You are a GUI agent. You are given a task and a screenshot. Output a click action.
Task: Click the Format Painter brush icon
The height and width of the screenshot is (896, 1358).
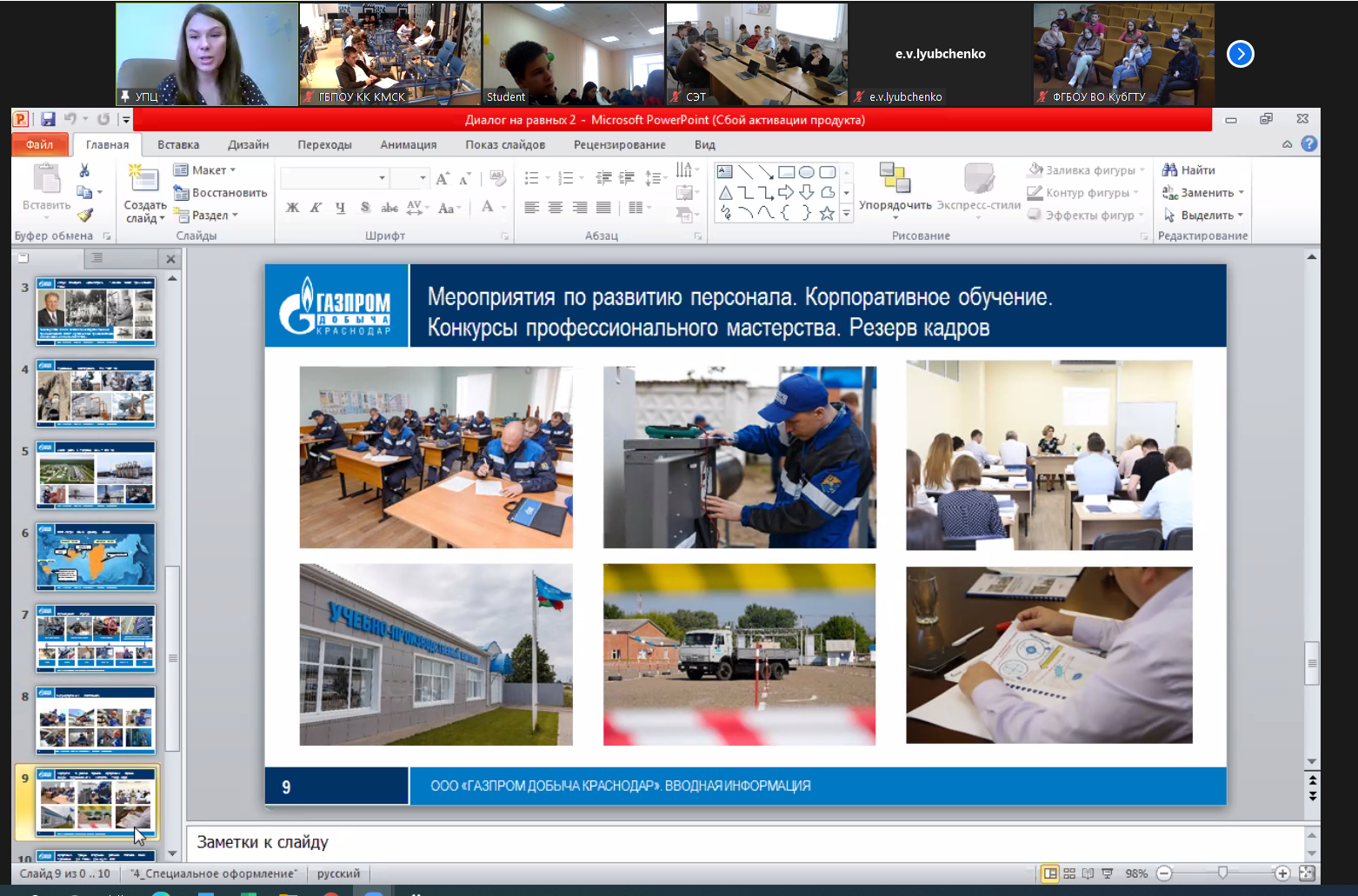[84, 215]
